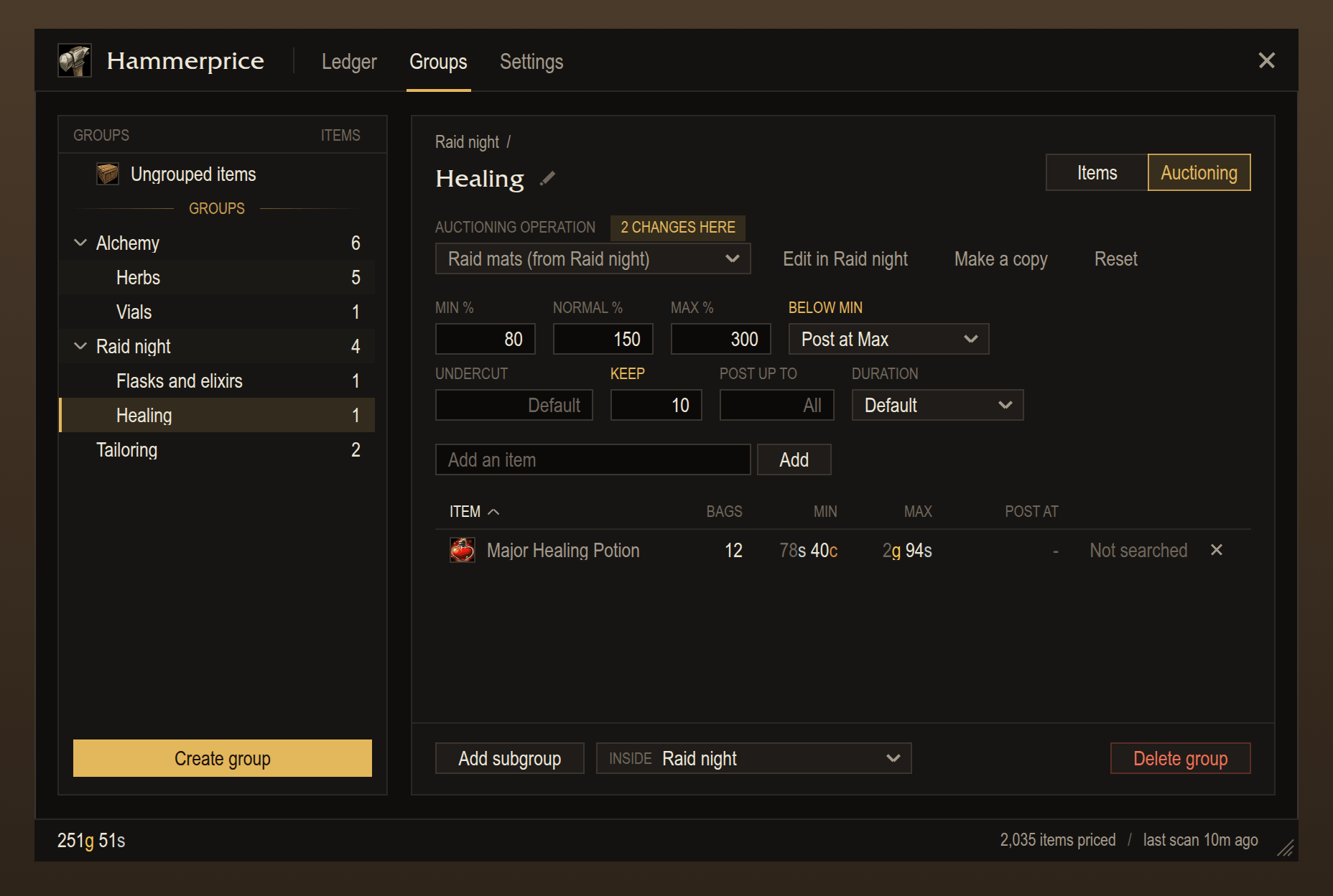
Task: Click the Major Healing Potion icon
Action: click(x=463, y=550)
